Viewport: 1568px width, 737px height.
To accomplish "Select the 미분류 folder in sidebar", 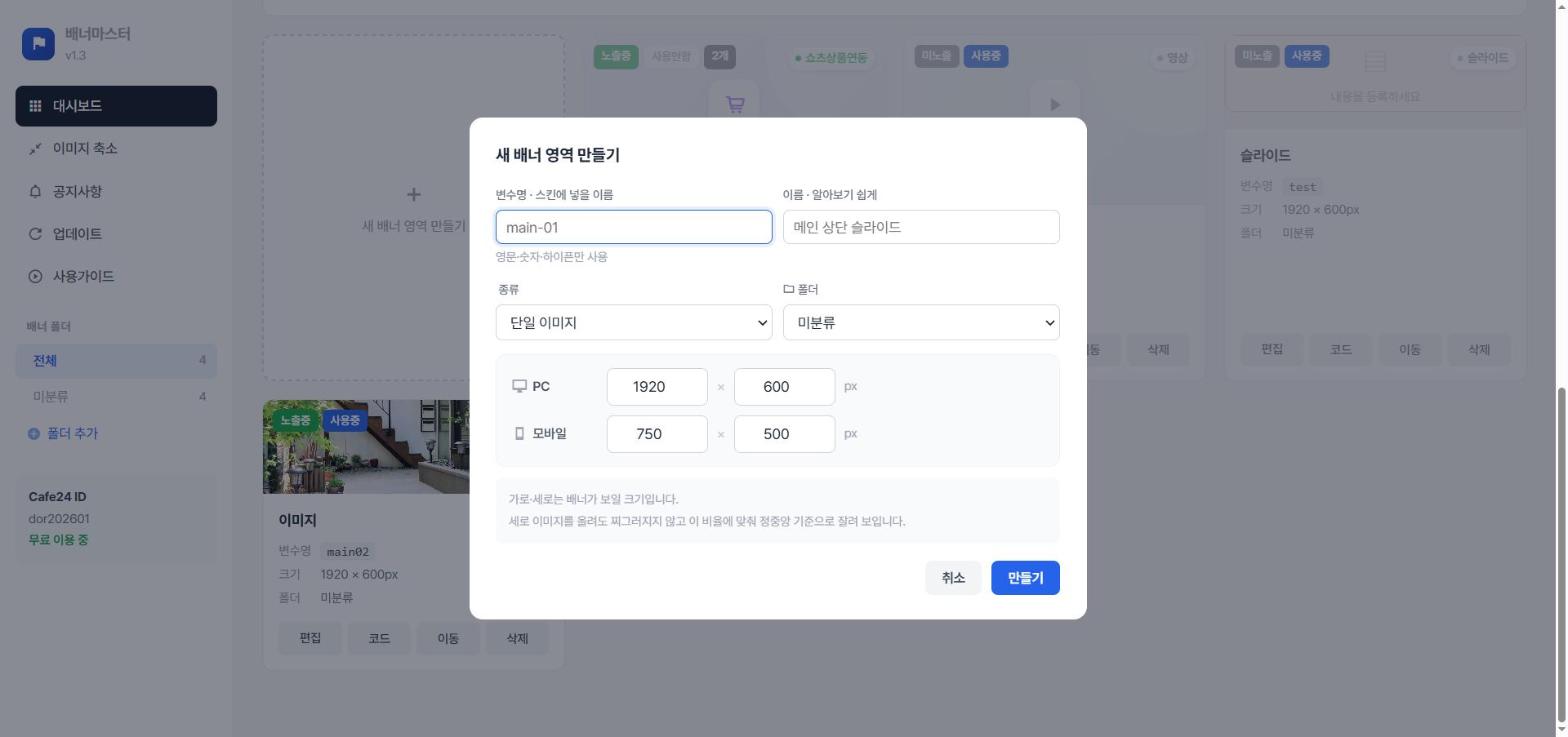I will [x=116, y=397].
